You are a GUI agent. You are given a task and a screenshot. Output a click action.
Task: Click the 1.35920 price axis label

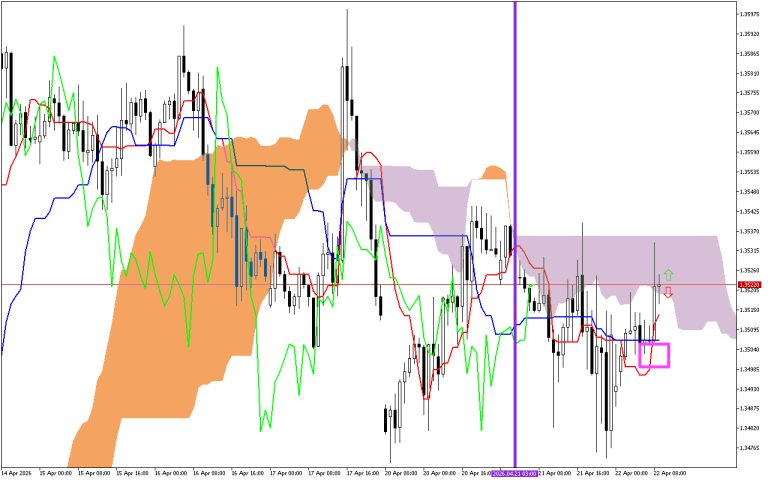(x=749, y=34)
